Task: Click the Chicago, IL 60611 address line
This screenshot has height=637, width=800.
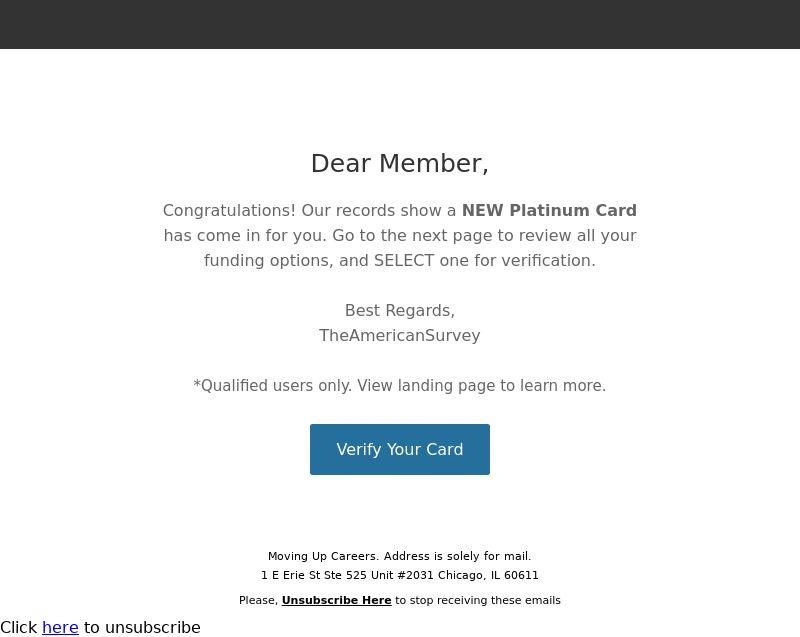Action: point(399,575)
